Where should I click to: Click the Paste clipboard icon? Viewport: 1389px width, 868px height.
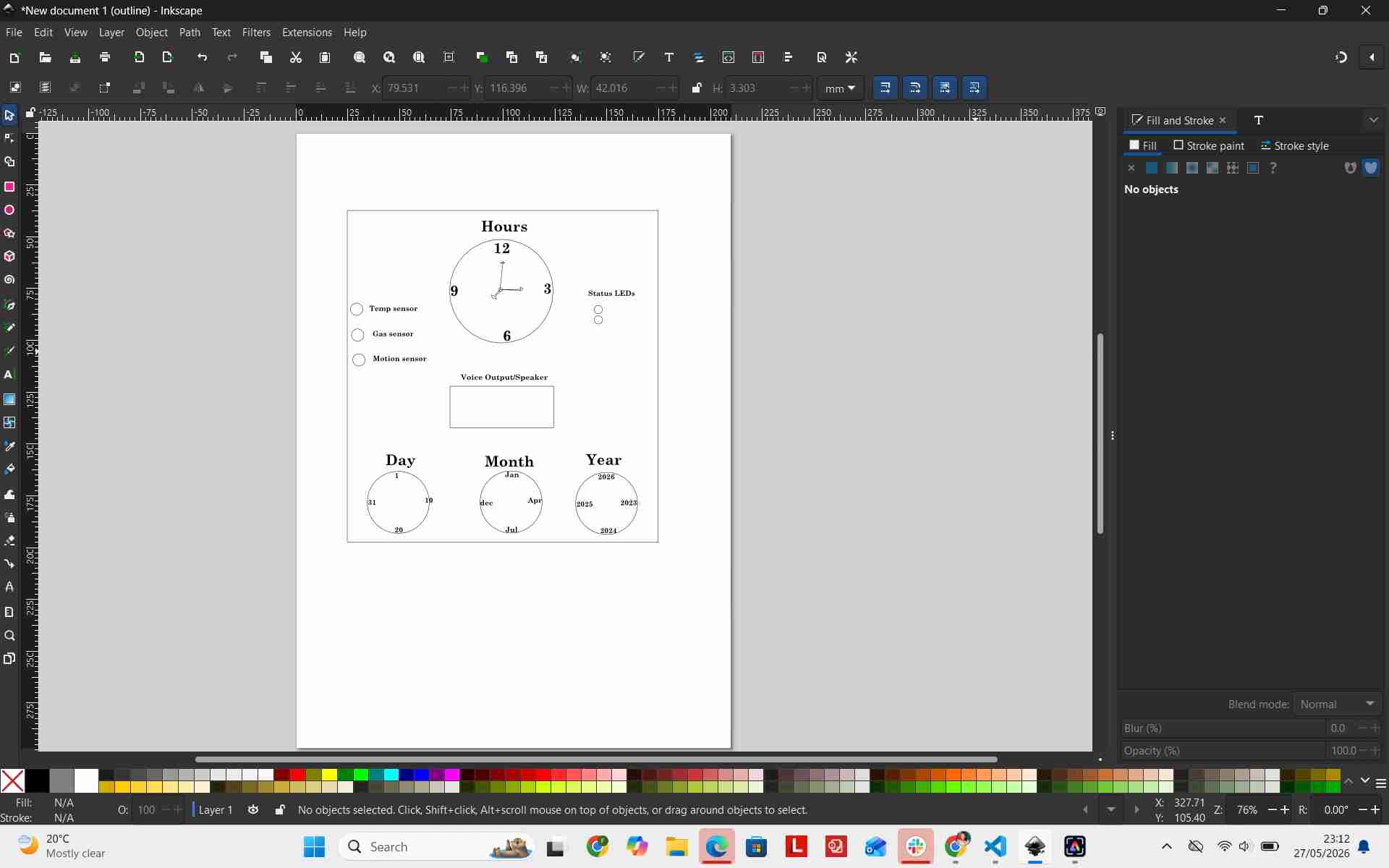(x=325, y=57)
